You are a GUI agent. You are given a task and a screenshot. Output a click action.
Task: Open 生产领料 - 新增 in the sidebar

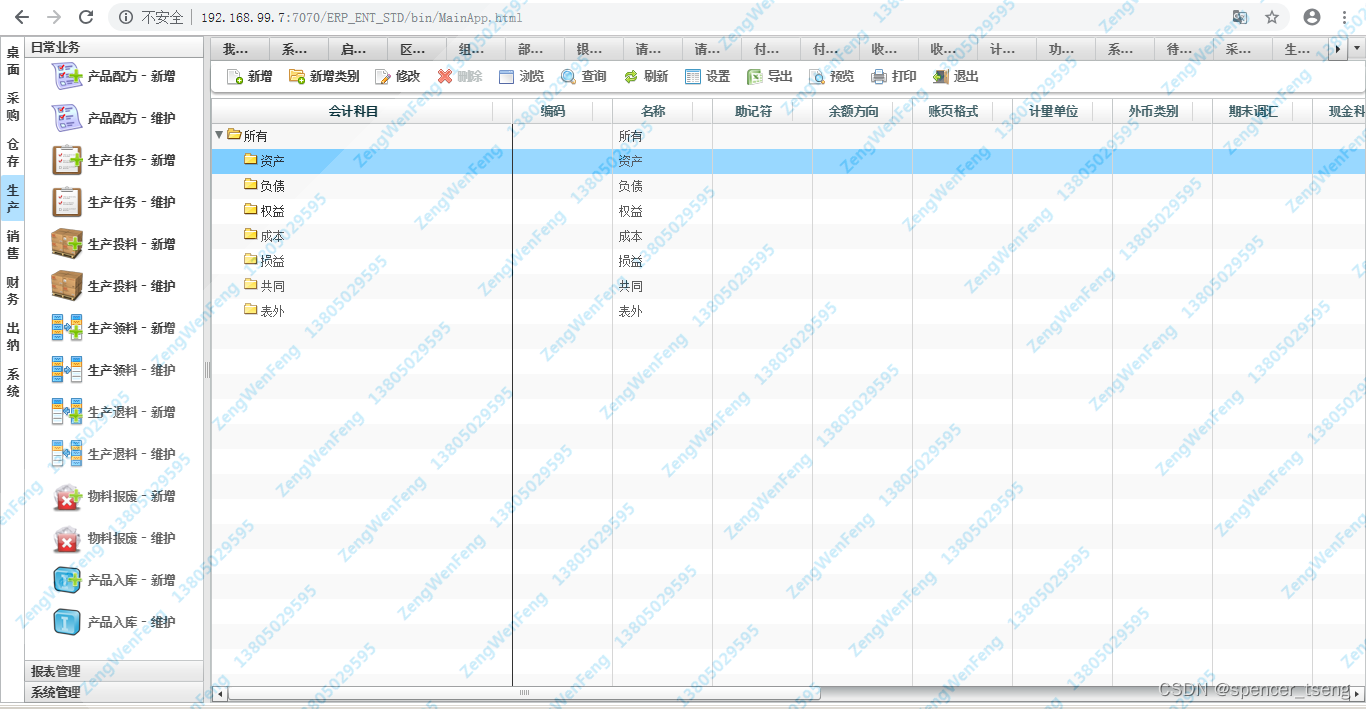pos(113,328)
